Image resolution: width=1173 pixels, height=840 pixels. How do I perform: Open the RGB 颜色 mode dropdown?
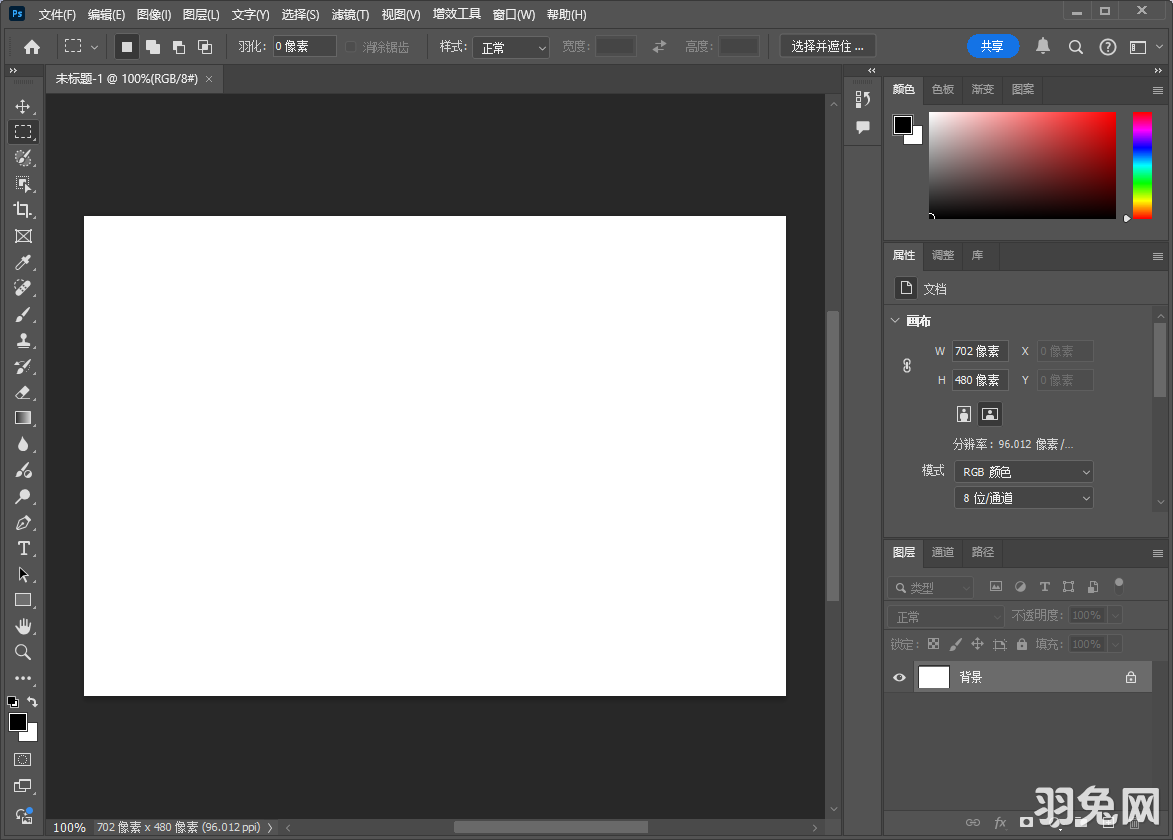point(1023,472)
